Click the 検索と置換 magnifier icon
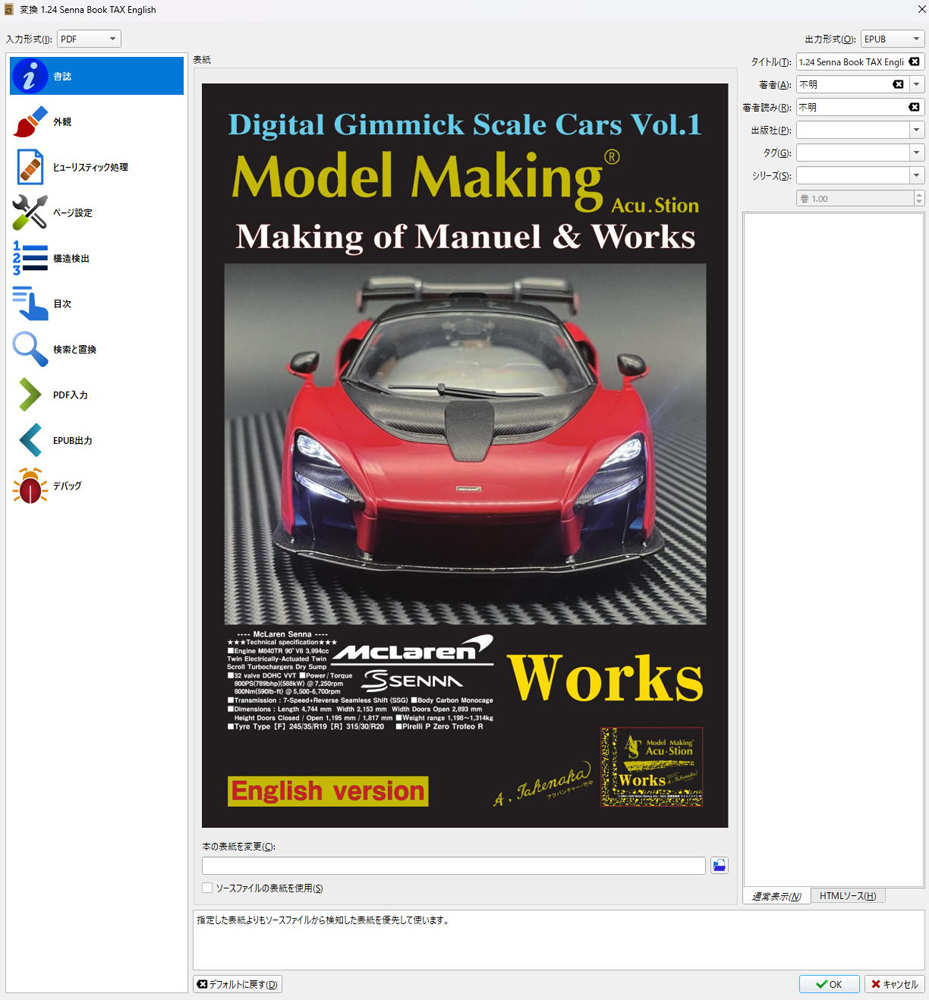Screen dimensions: 929x1000 coord(29,349)
